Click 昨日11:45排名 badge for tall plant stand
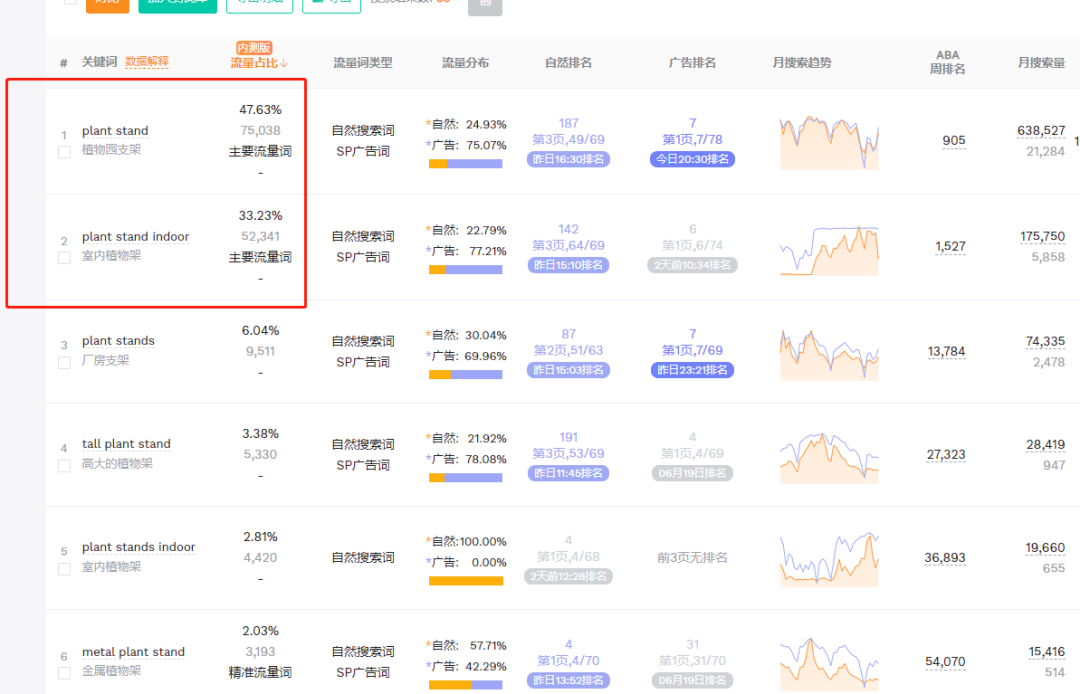1080x694 pixels. (x=568, y=474)
